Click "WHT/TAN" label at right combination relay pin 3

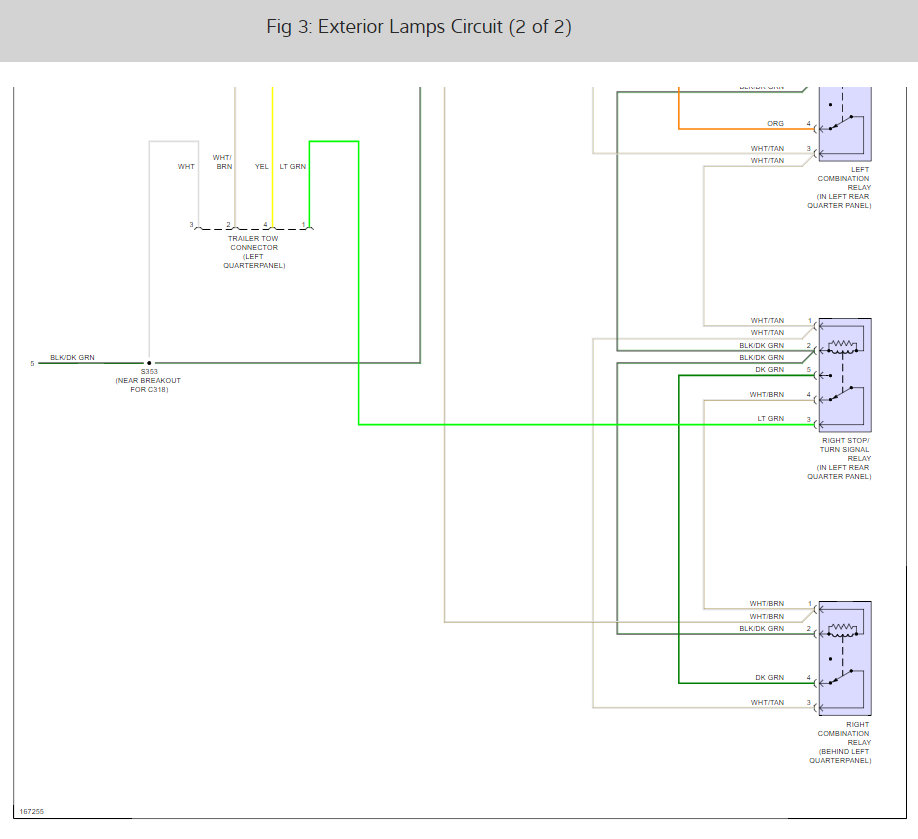pyautogui.click(x=767, y=703)
